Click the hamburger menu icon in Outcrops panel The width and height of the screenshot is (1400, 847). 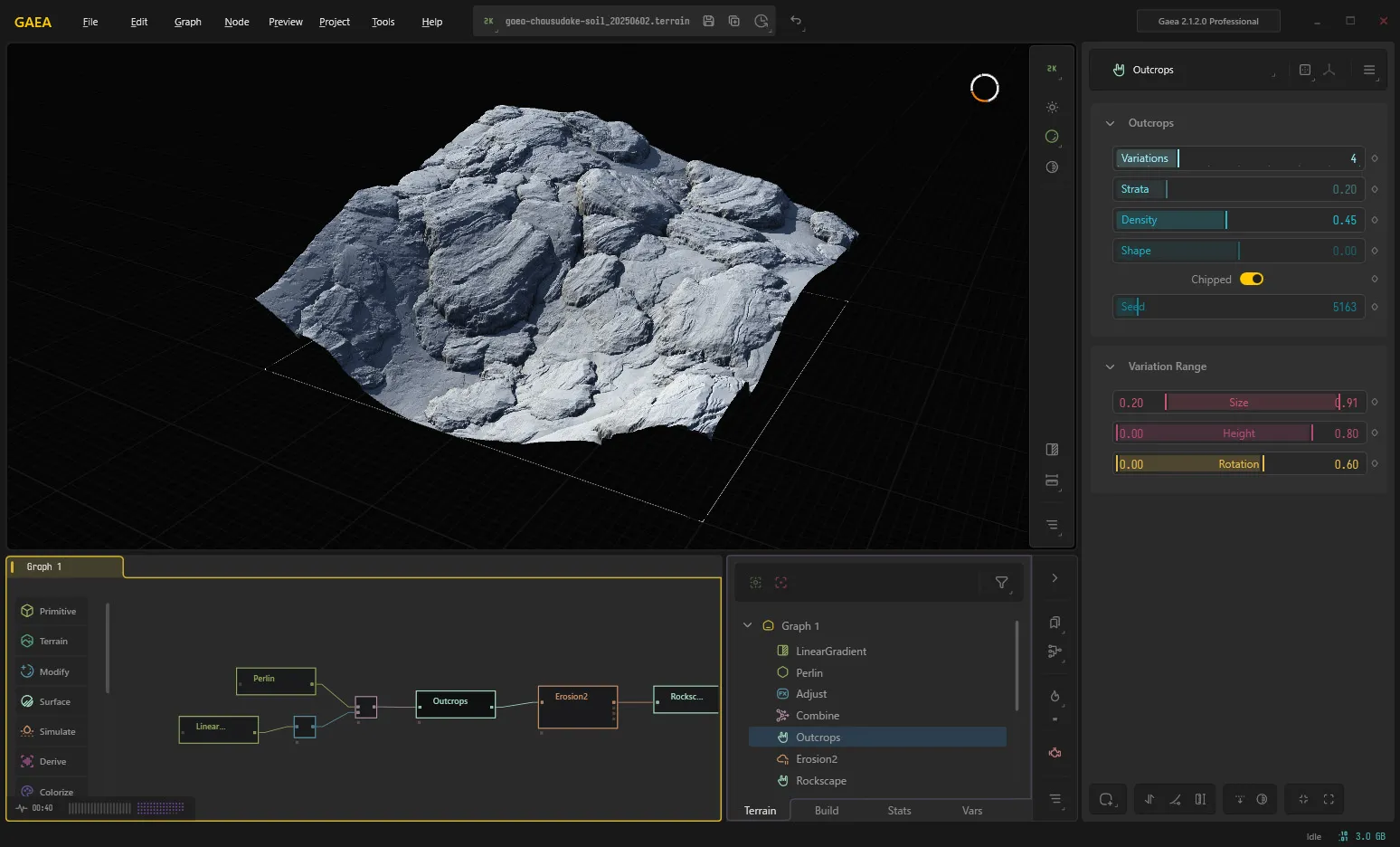tap(1369, 70)
